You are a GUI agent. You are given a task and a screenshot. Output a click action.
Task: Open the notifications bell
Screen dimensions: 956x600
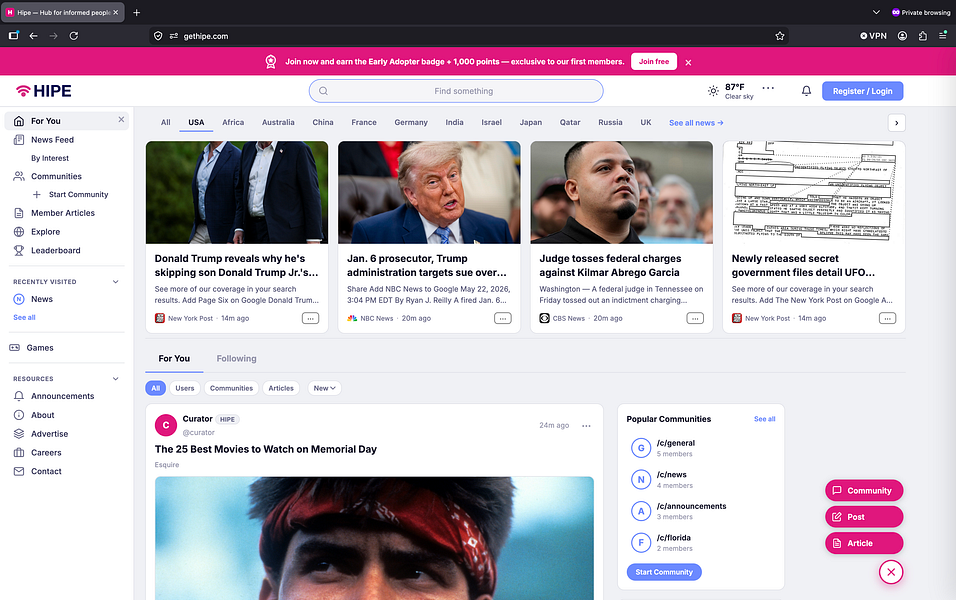click(x=806, y=91)
